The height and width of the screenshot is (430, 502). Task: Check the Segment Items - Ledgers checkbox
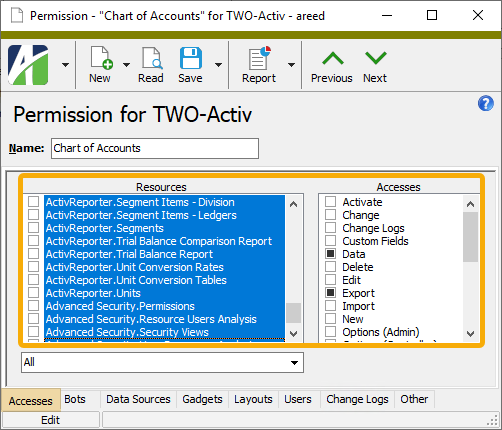point(33,215)
